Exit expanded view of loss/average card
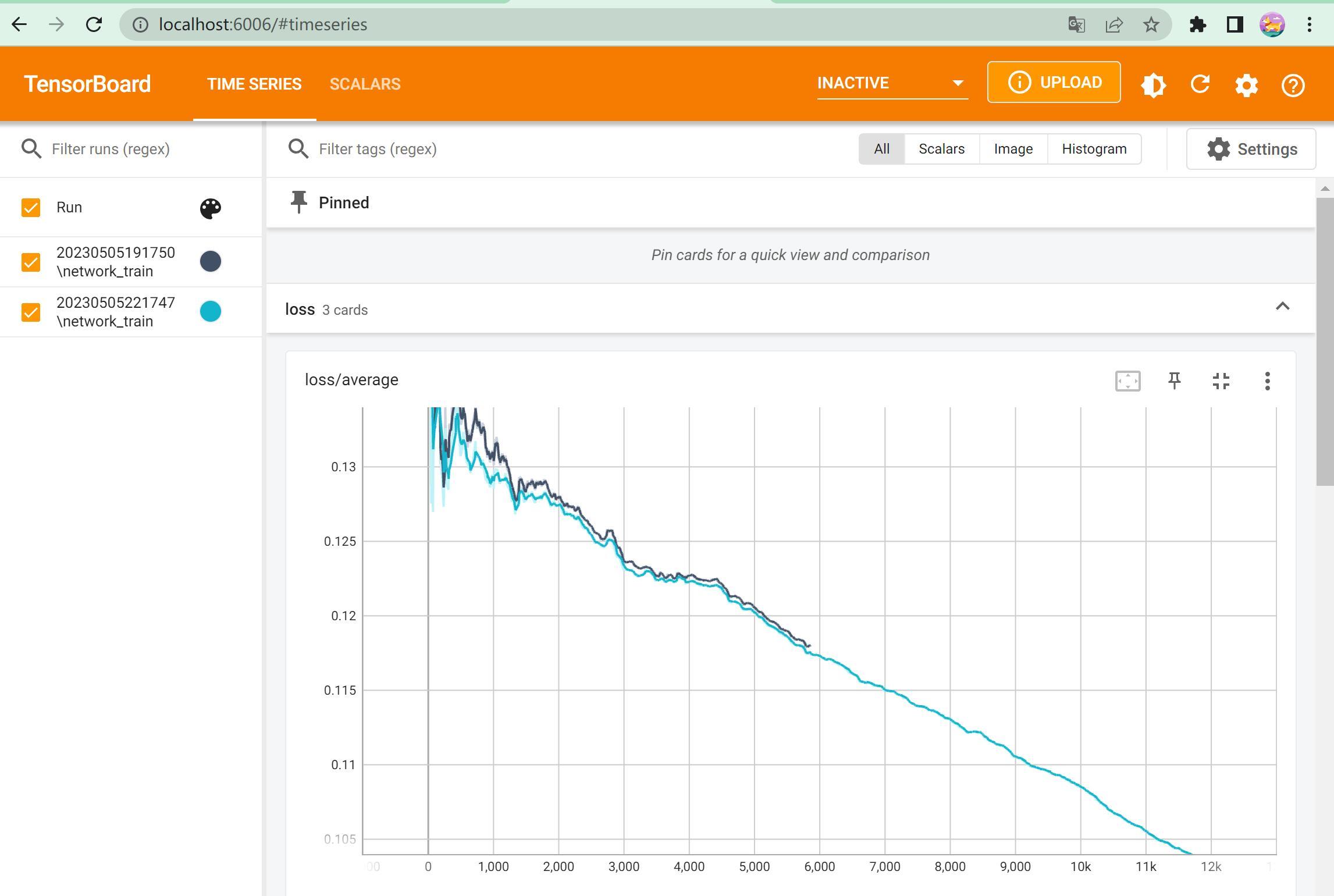 tap(1221, 381)
